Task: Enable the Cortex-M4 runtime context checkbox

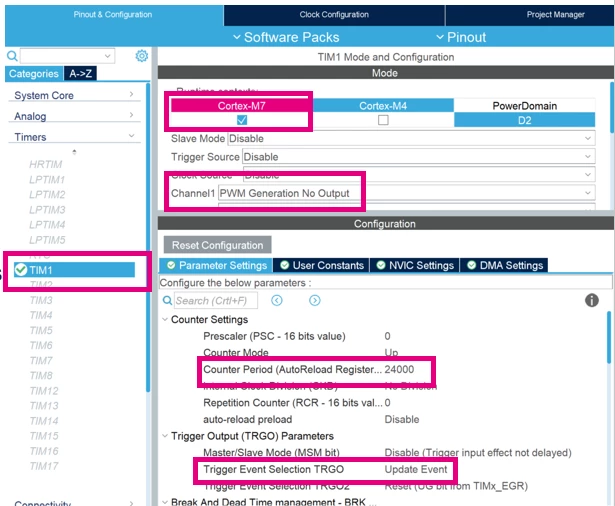Action: coord(383,120)
